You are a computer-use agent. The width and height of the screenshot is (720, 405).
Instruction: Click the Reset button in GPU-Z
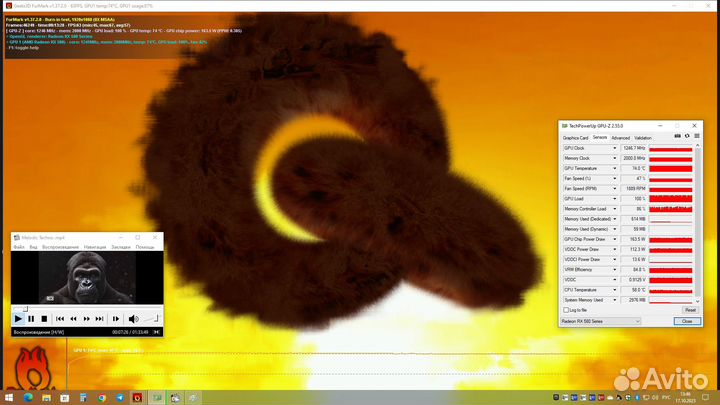[x=690, y=310]
